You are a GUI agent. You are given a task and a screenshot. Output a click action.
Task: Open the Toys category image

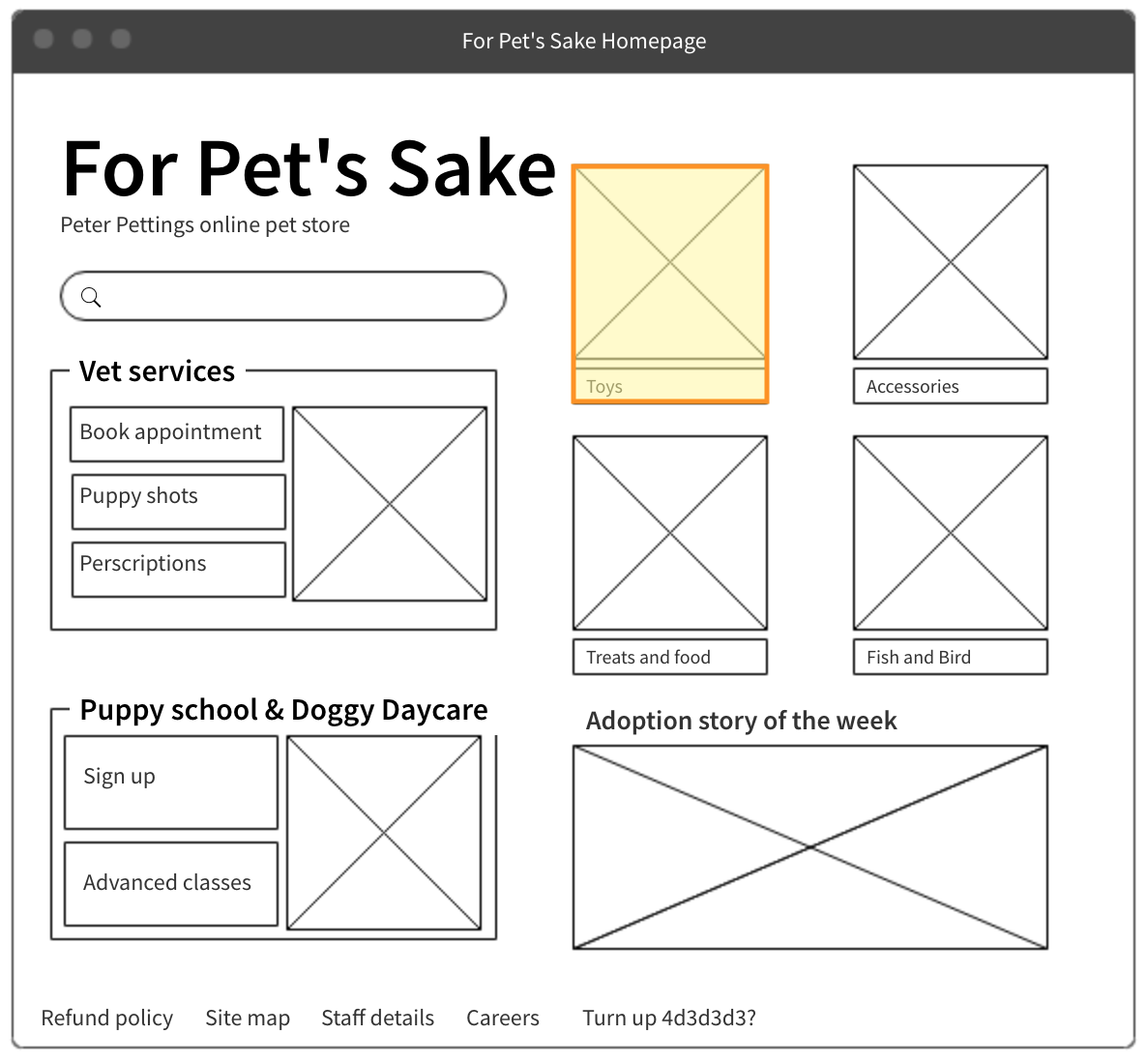pos(670,262)
